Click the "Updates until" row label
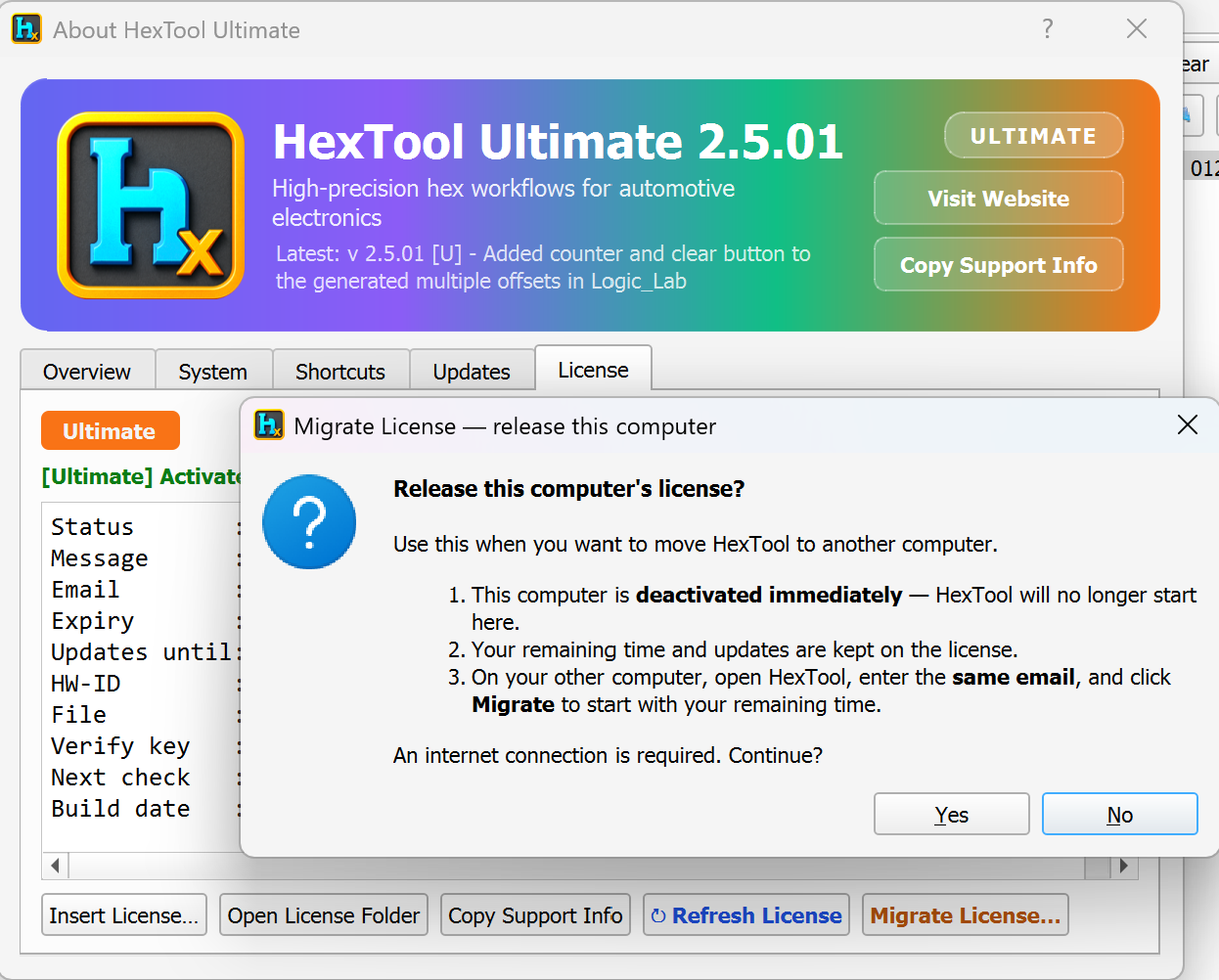Viewport: 1219px width, 980px height. coord(142,652)
